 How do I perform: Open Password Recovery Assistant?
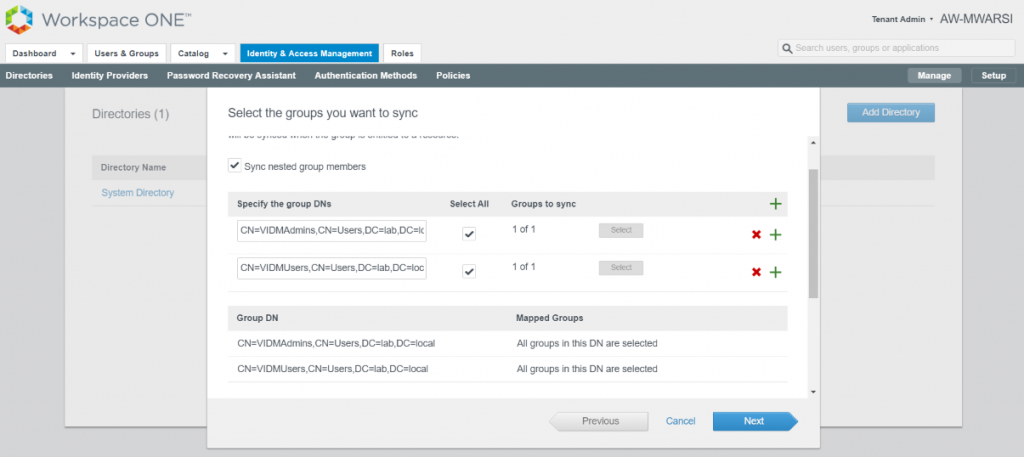pos(231,76)
